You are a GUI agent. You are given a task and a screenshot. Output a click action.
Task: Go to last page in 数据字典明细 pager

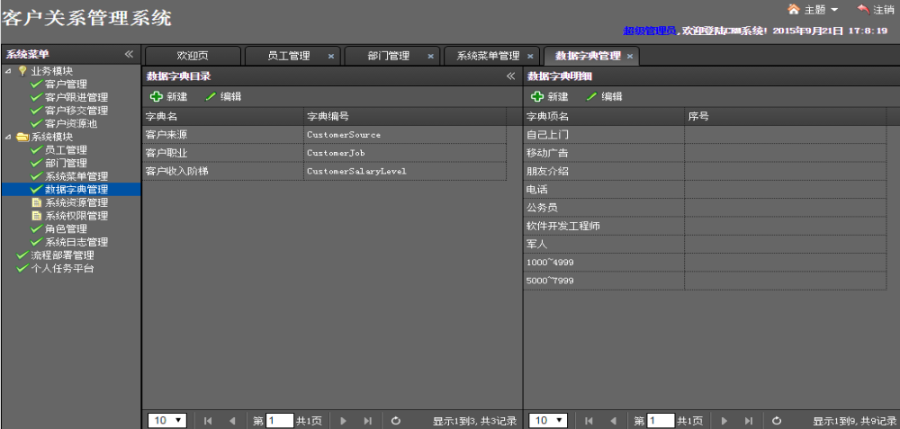click(x=748, y=421)
